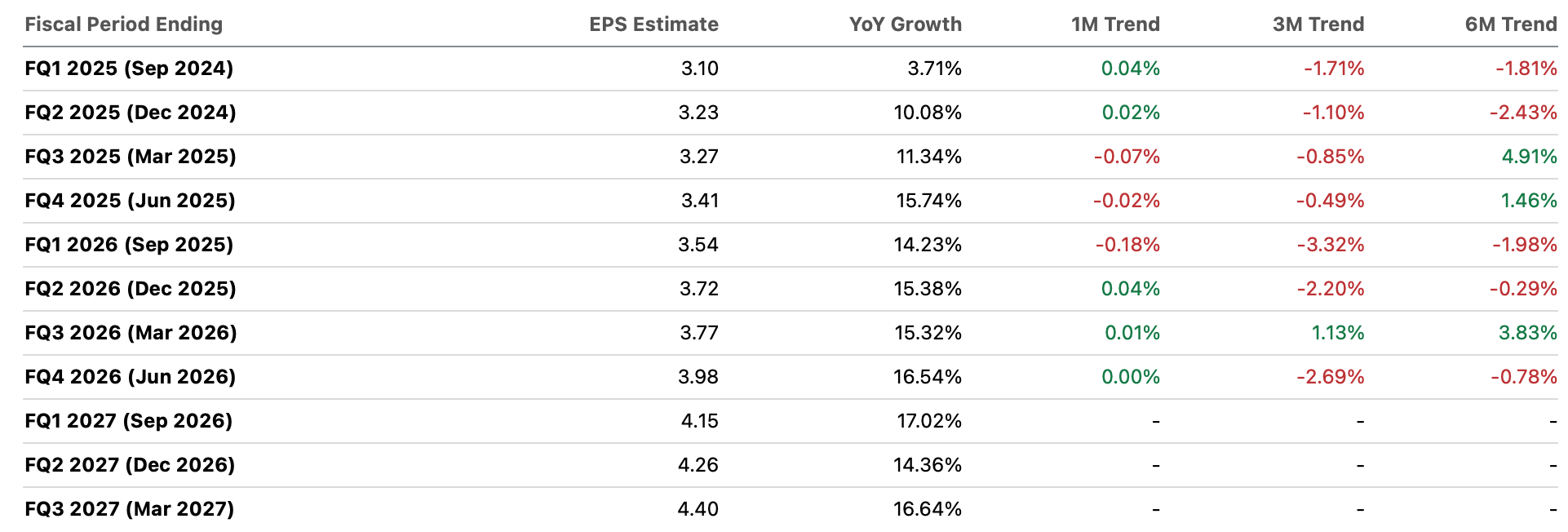Click the 4.40 EPS estimate value
Screen dimensions: 1568x532
[698, 509]
